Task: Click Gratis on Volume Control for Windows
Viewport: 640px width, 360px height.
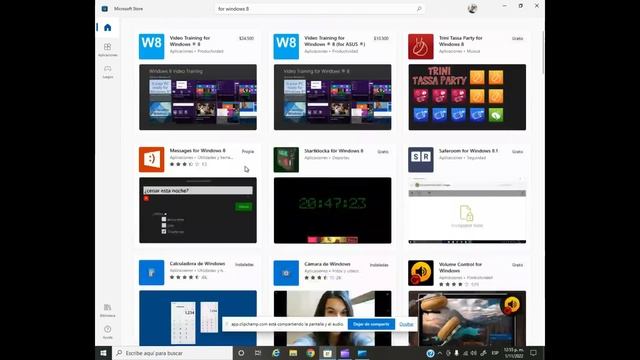Action: point(517,265)
